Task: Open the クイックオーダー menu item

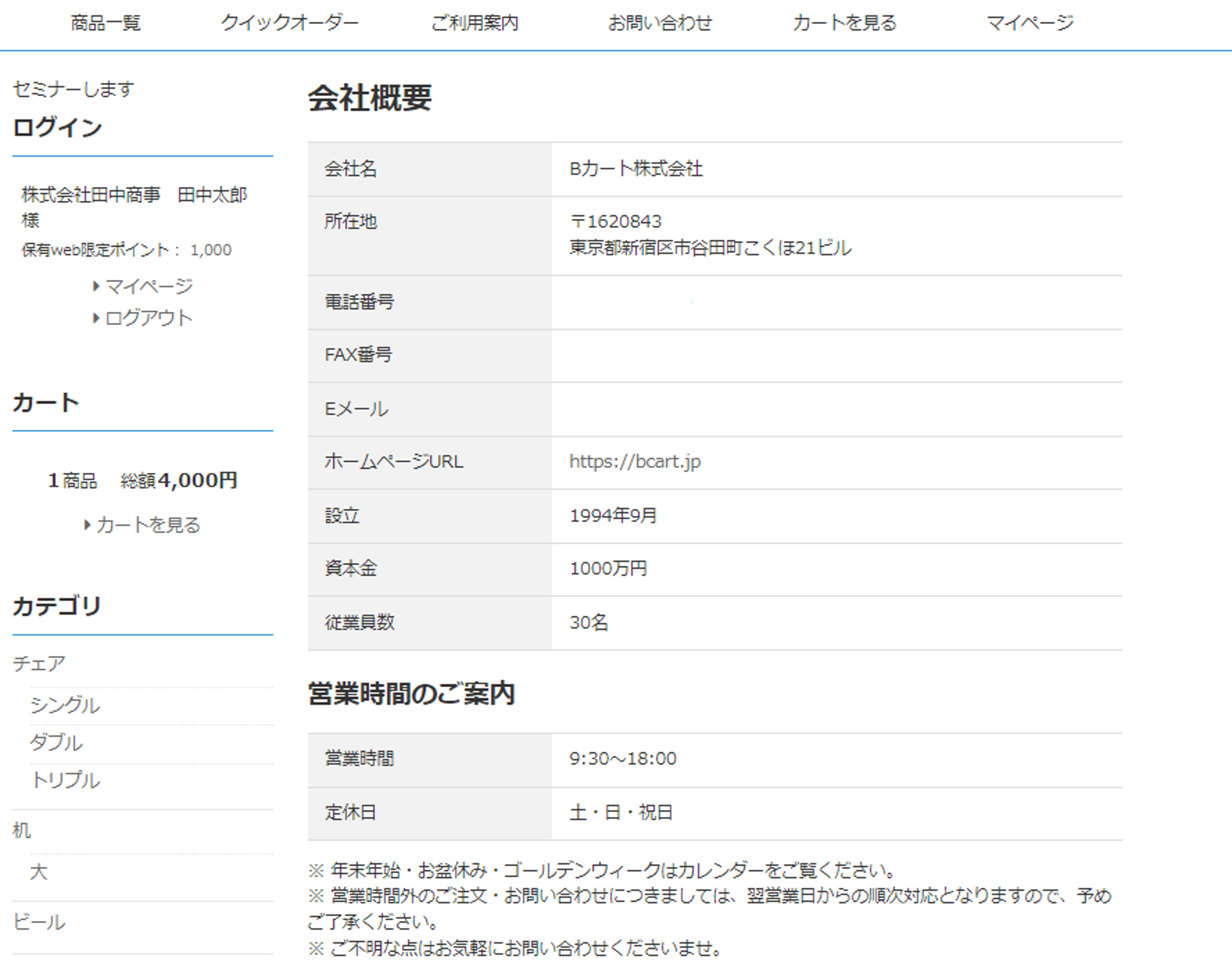Action: tap(290, 23)
